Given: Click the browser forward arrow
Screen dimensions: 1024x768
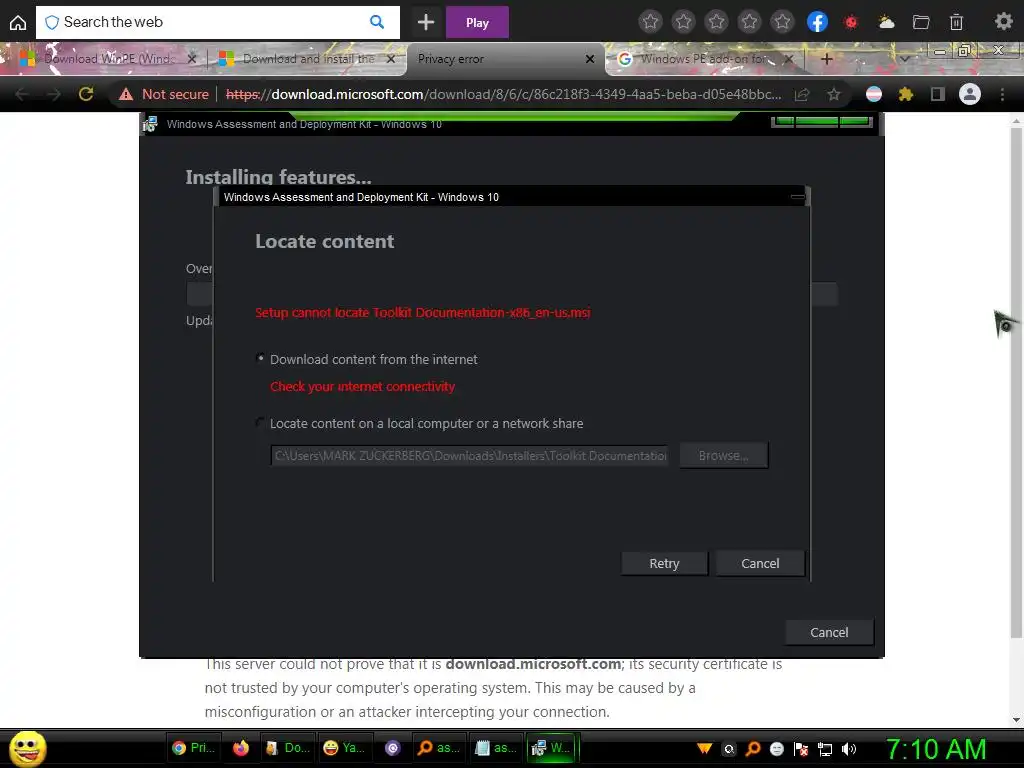Looking at the screenshot, I should [x=54, y=94].
